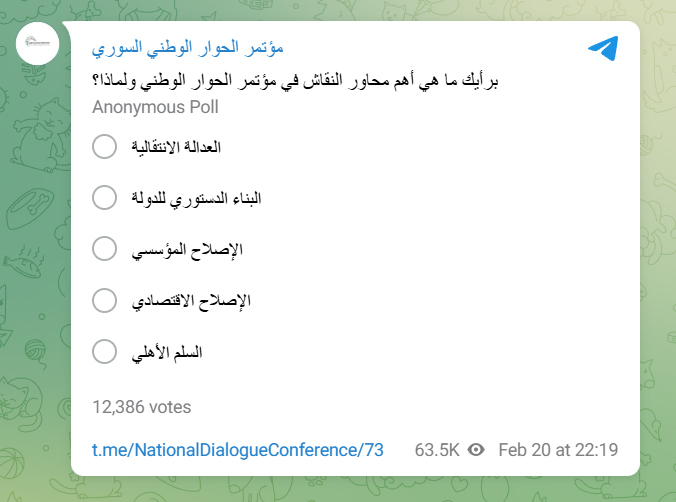Vote with the السلم الأهلي radio circle

[x=104, y=352]
